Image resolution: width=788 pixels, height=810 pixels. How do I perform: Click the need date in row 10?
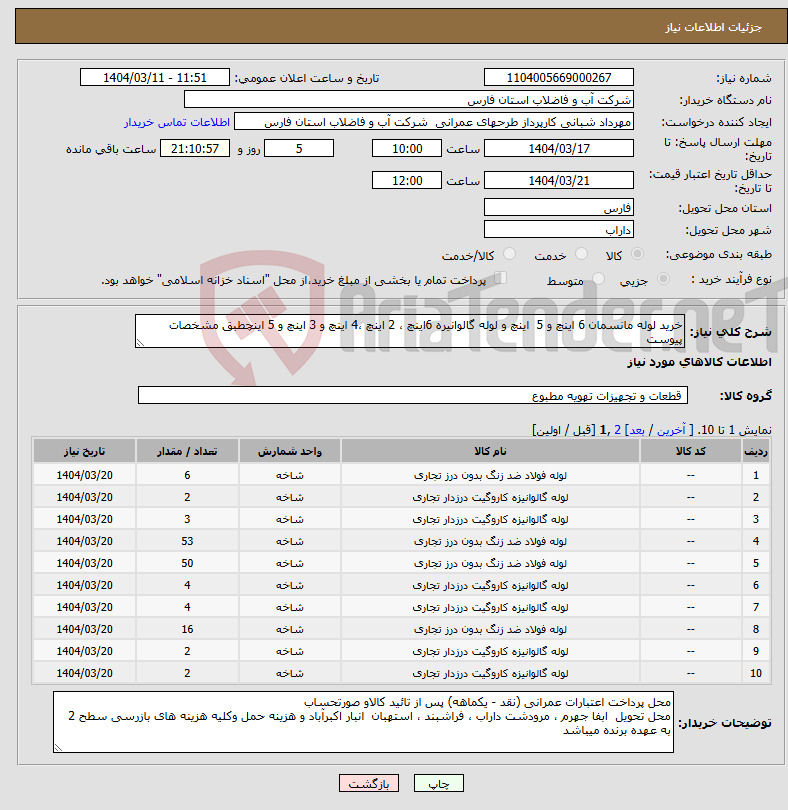tap(84, 673)
